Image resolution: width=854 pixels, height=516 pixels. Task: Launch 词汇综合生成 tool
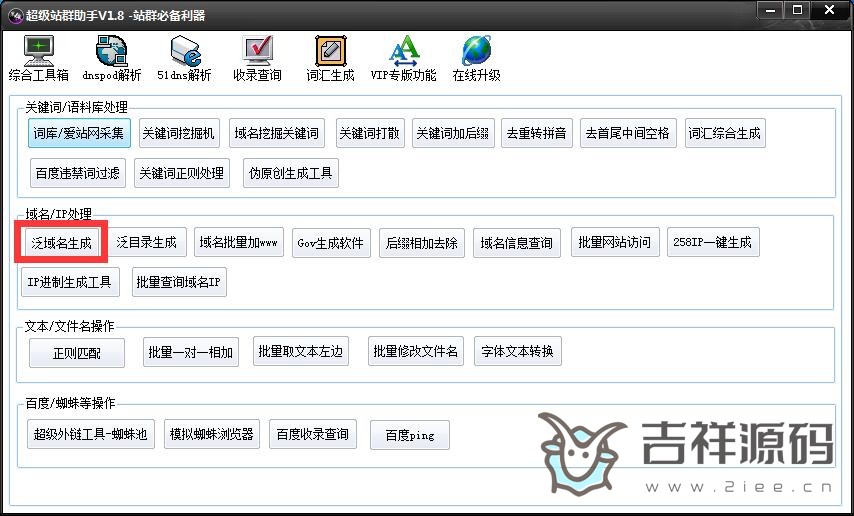pos(725,133)
